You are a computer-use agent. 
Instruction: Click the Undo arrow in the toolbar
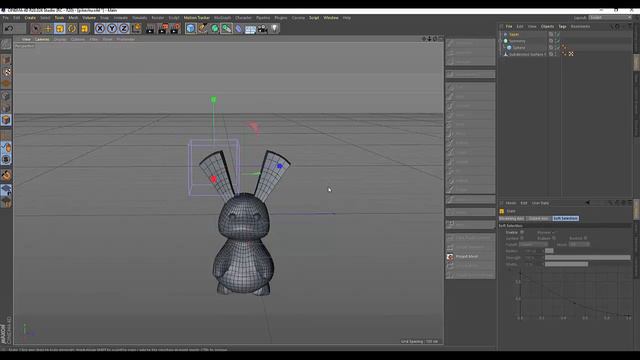[9, 29]
